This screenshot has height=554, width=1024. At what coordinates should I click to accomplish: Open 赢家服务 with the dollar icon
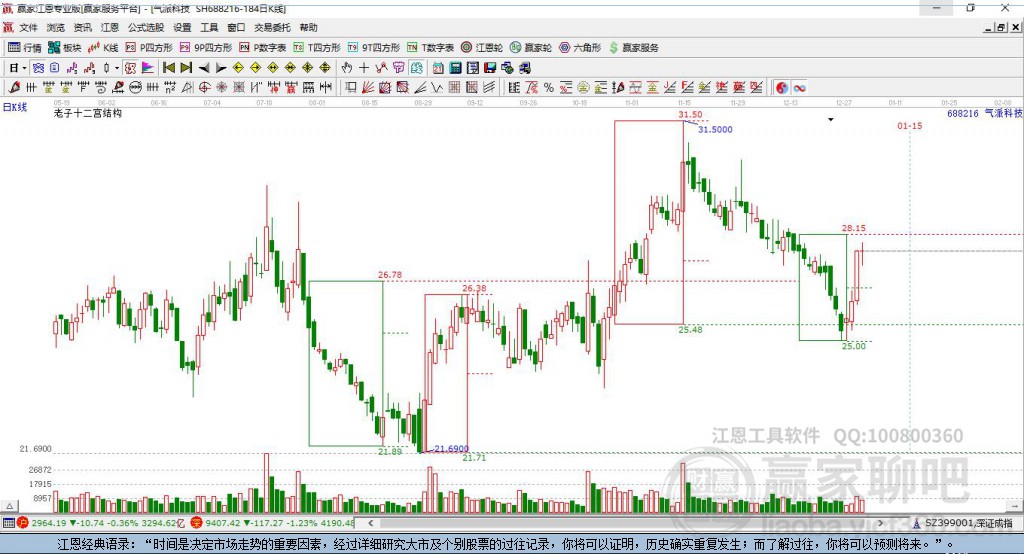[x=634, y=48]
